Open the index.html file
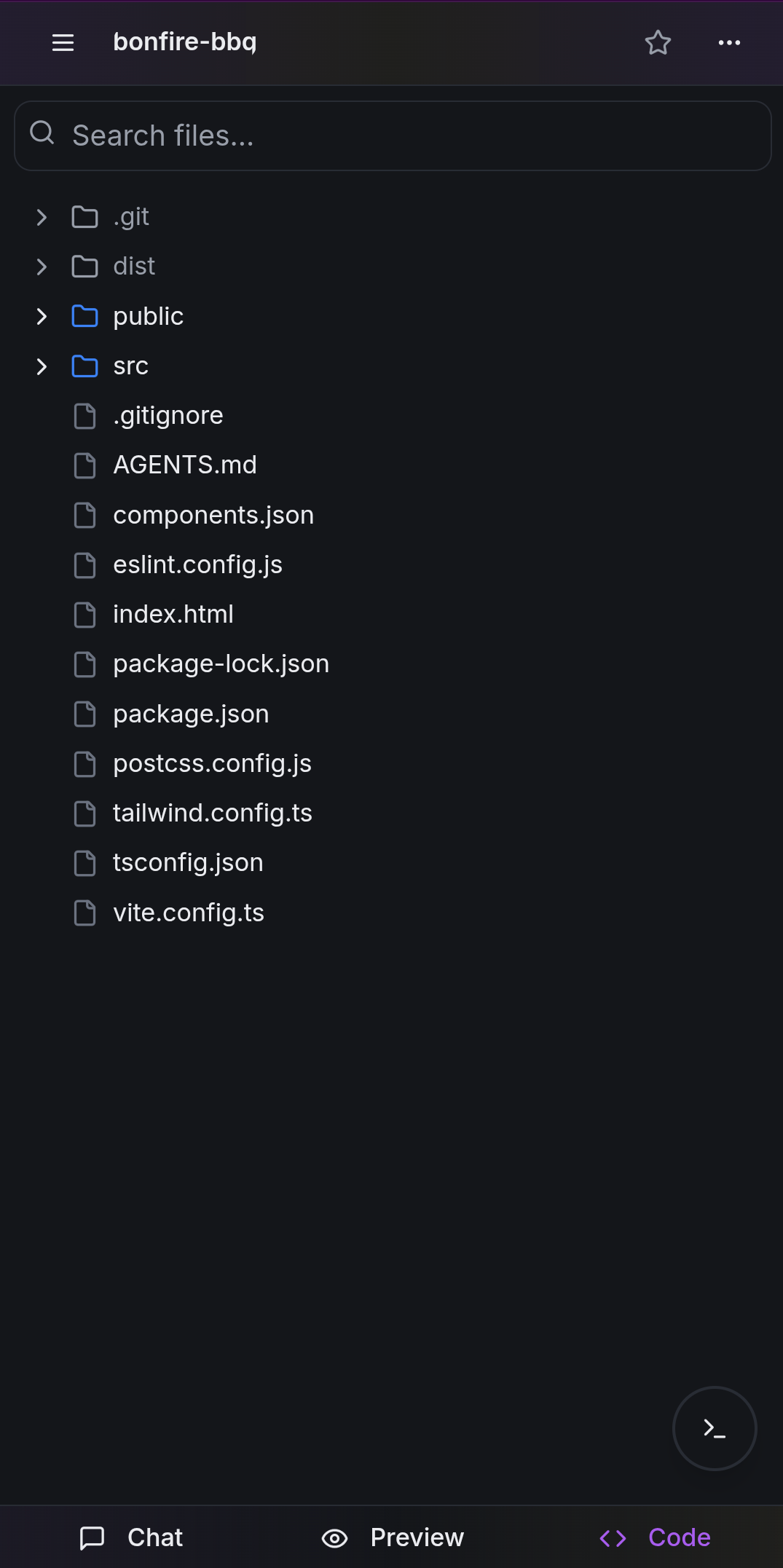783x1568 pixels. pos(173,614)
